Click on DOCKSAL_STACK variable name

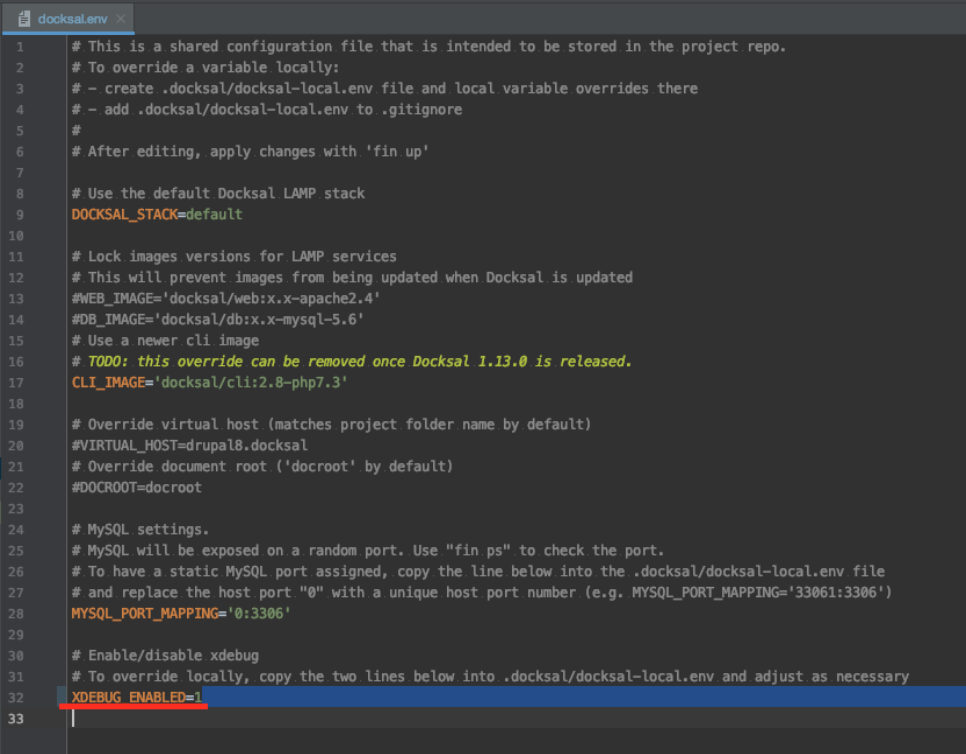click(x=124, y=214)
